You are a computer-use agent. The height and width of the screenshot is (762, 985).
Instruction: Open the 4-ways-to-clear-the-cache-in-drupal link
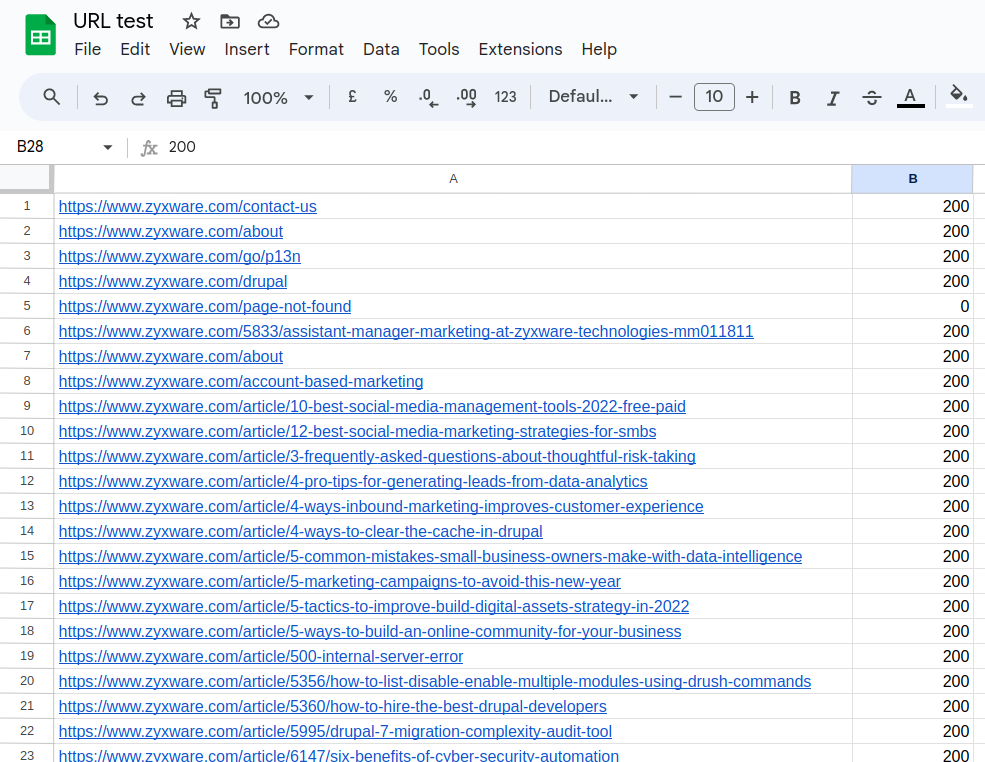301,531
